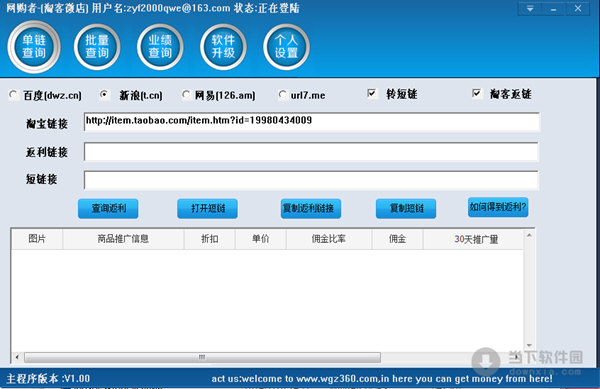
Task: Open the 批量查询 round button
Action: [97, 47]
